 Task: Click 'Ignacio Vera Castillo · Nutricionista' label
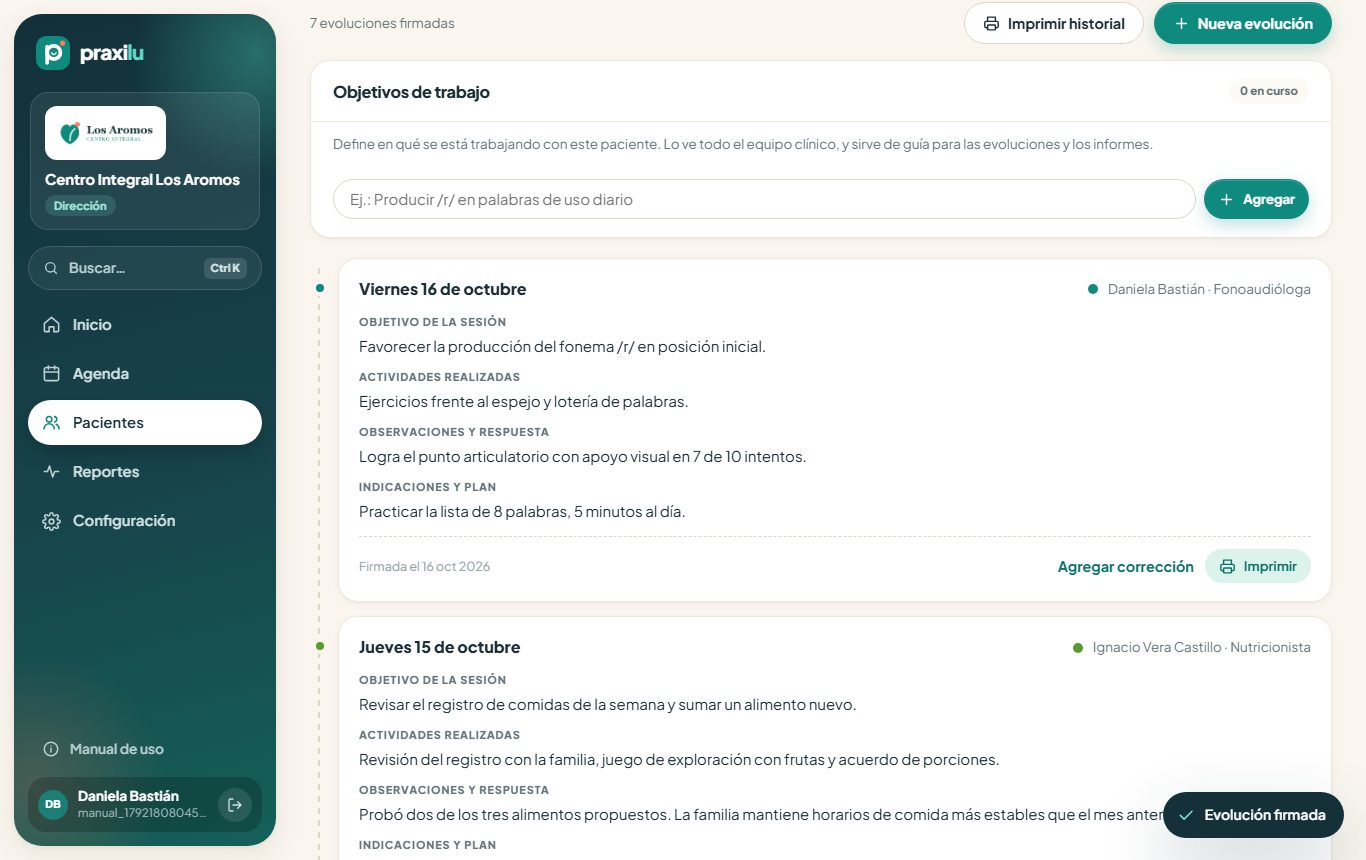1201,647
